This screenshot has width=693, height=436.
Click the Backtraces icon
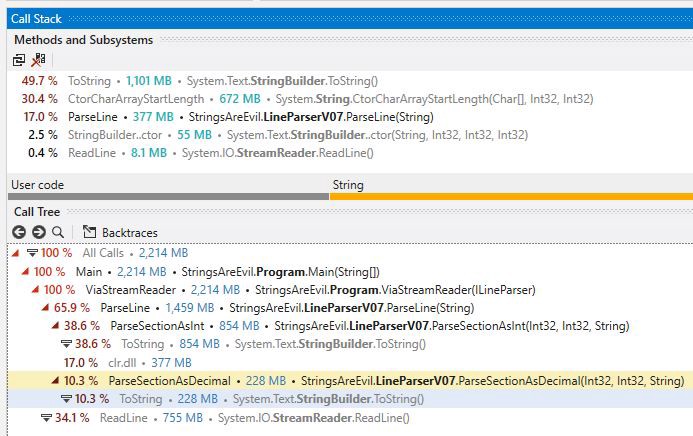click(89, 232)
